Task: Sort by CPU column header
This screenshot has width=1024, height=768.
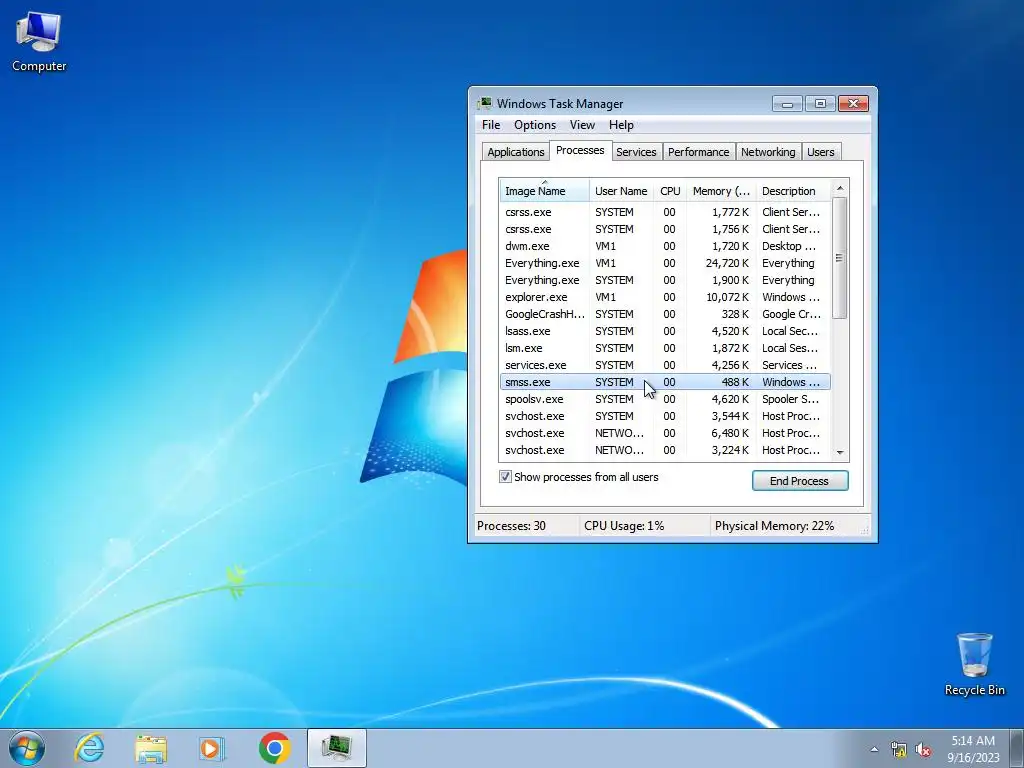Action: (670, 191)
